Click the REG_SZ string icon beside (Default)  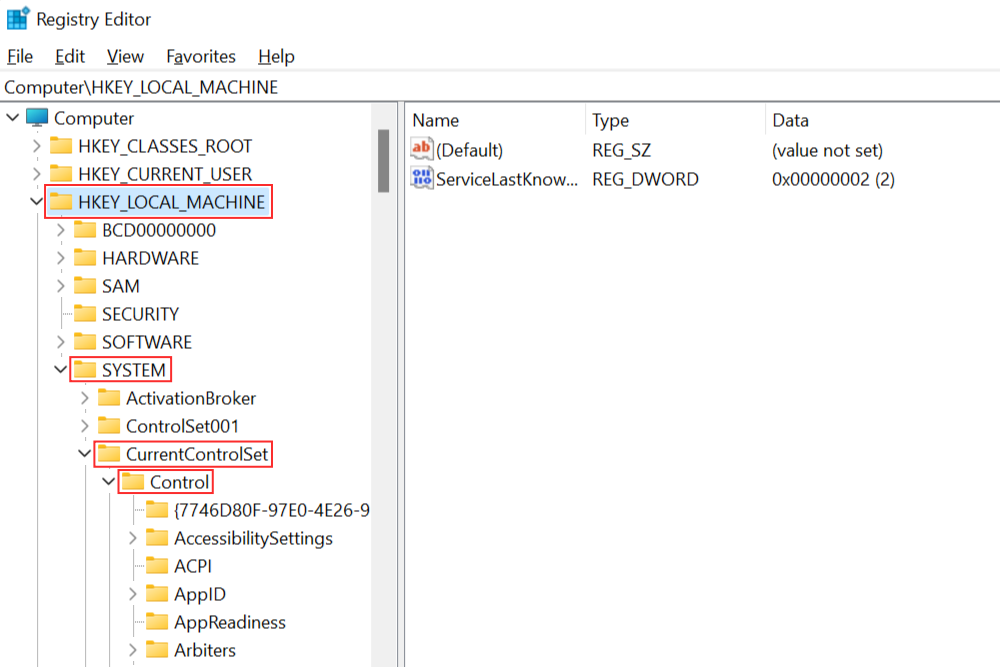coord(419,150)
